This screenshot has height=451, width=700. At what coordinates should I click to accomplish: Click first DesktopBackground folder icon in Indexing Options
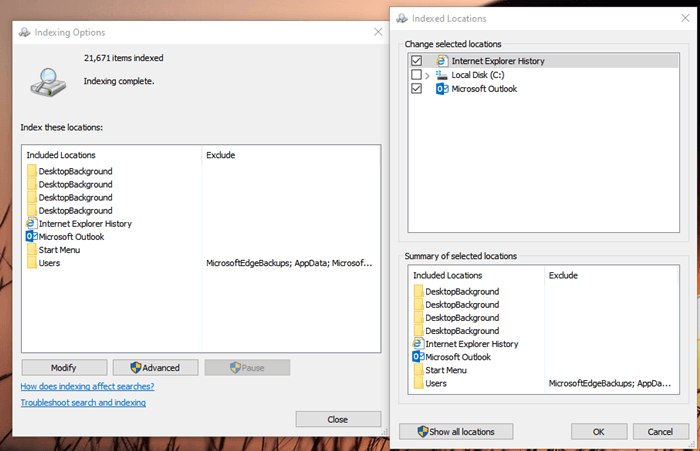pyautogui.click(x=32, y=171)
